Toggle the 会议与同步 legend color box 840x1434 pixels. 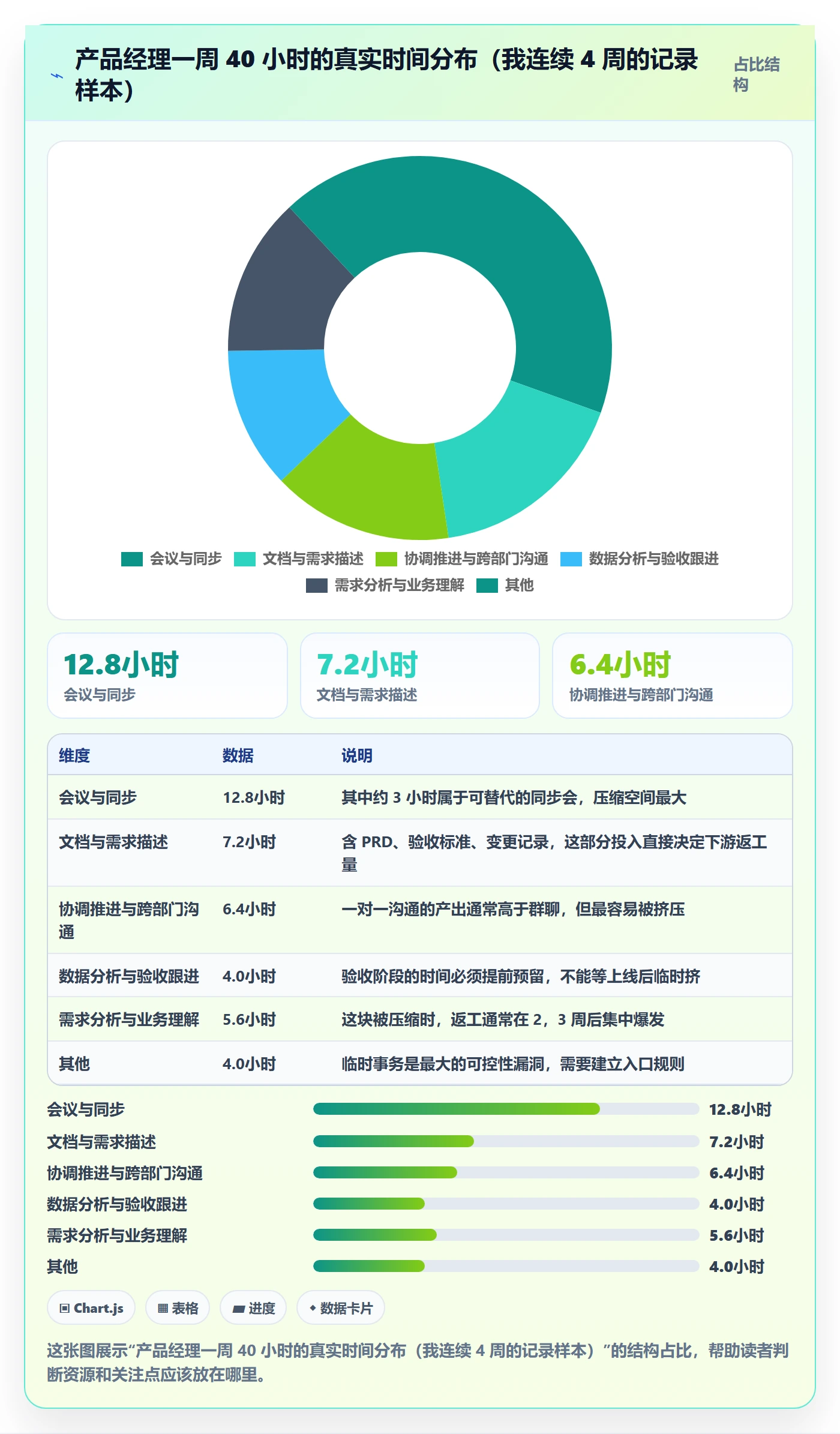(132, 559)
